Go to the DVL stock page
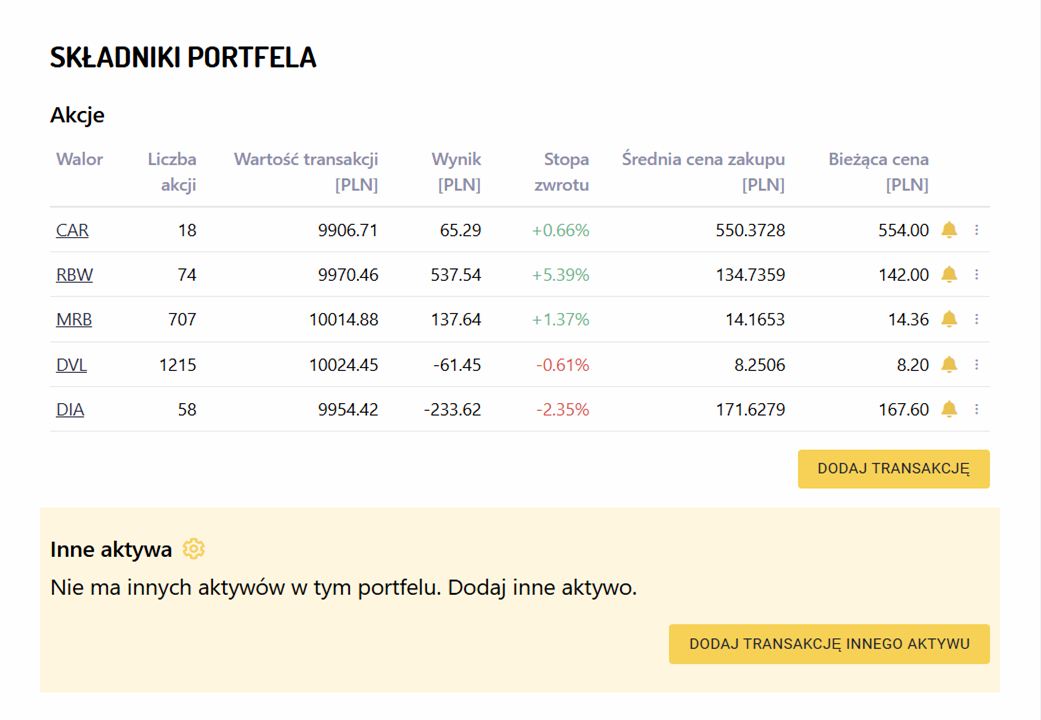Image resolution: width=1041 pixels, height=720 pixels. [71, 365]
